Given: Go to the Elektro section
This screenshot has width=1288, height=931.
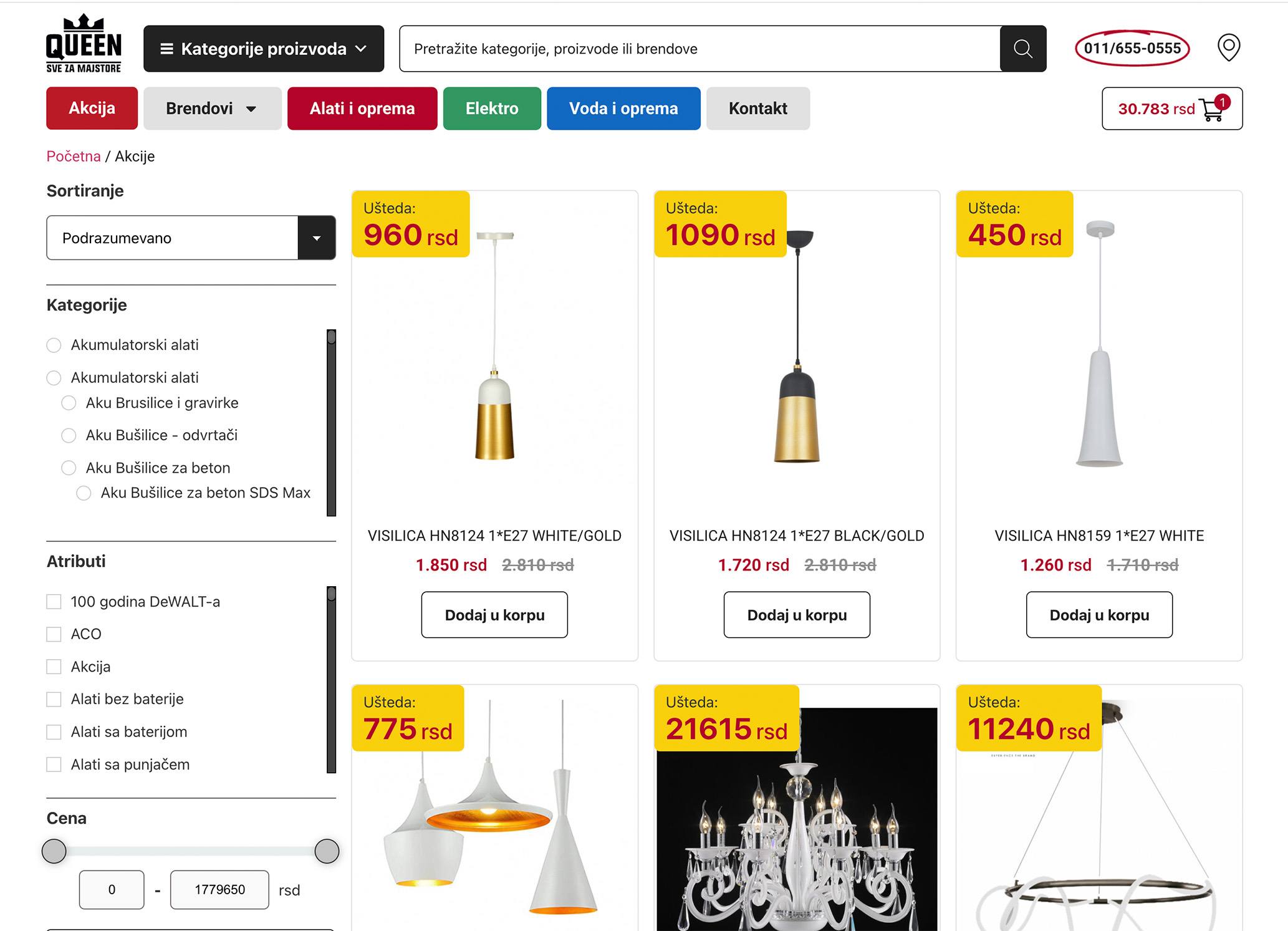Looking at the screenshot, I should [492, 109].
